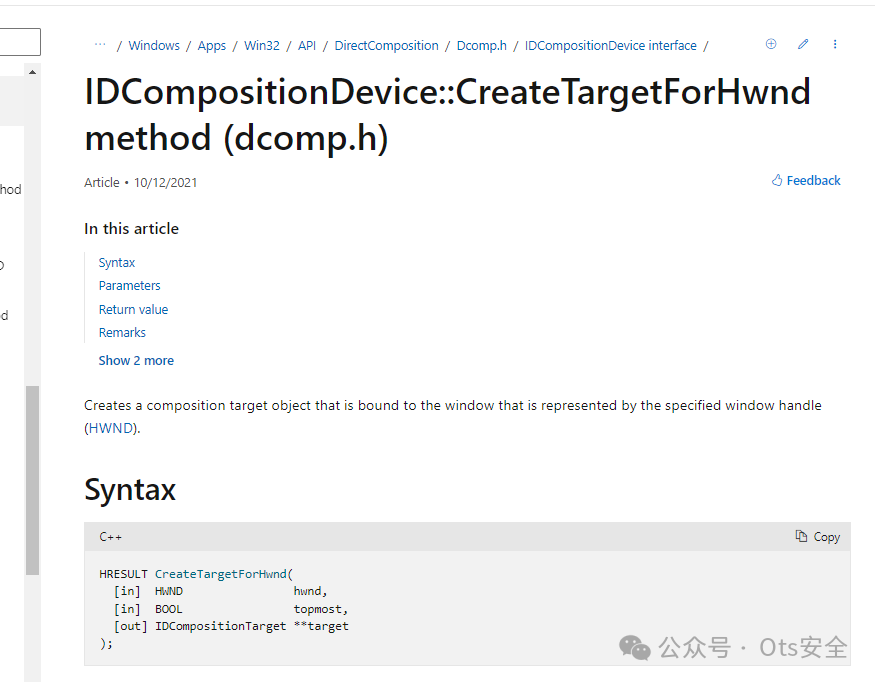
Task: Jump to the Parameters section
Action: pyautogui.click(x=130, y=285)
